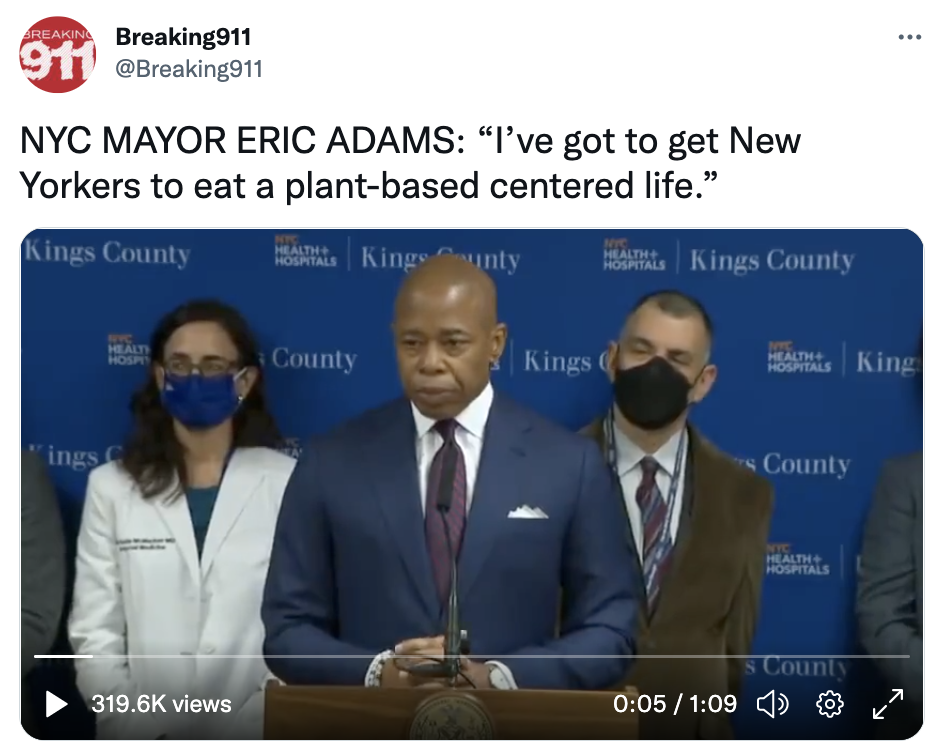Play the video in the tweet
Viewport: 936px width, 756px height.
[x=56, y=704]
